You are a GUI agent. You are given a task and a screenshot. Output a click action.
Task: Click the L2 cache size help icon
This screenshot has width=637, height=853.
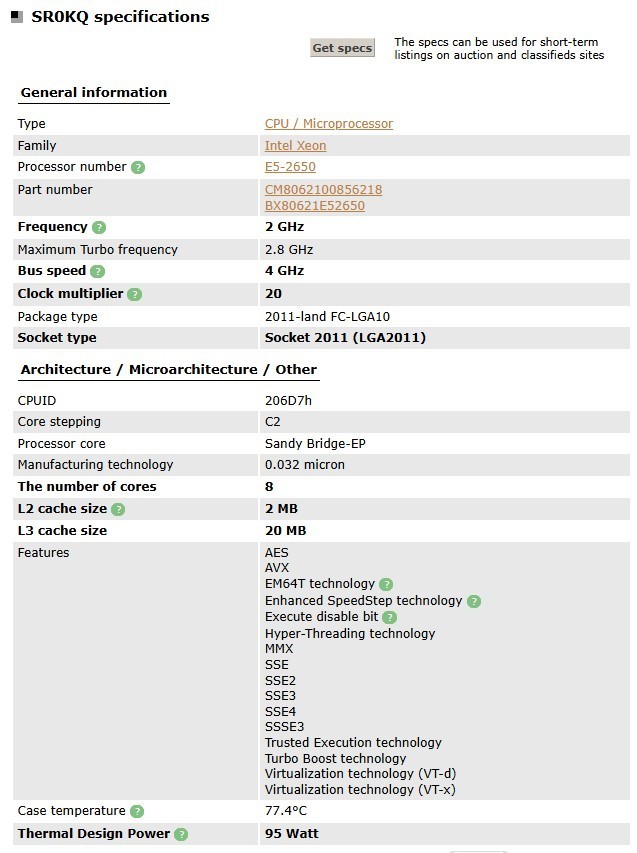click(x=118, y=509)
